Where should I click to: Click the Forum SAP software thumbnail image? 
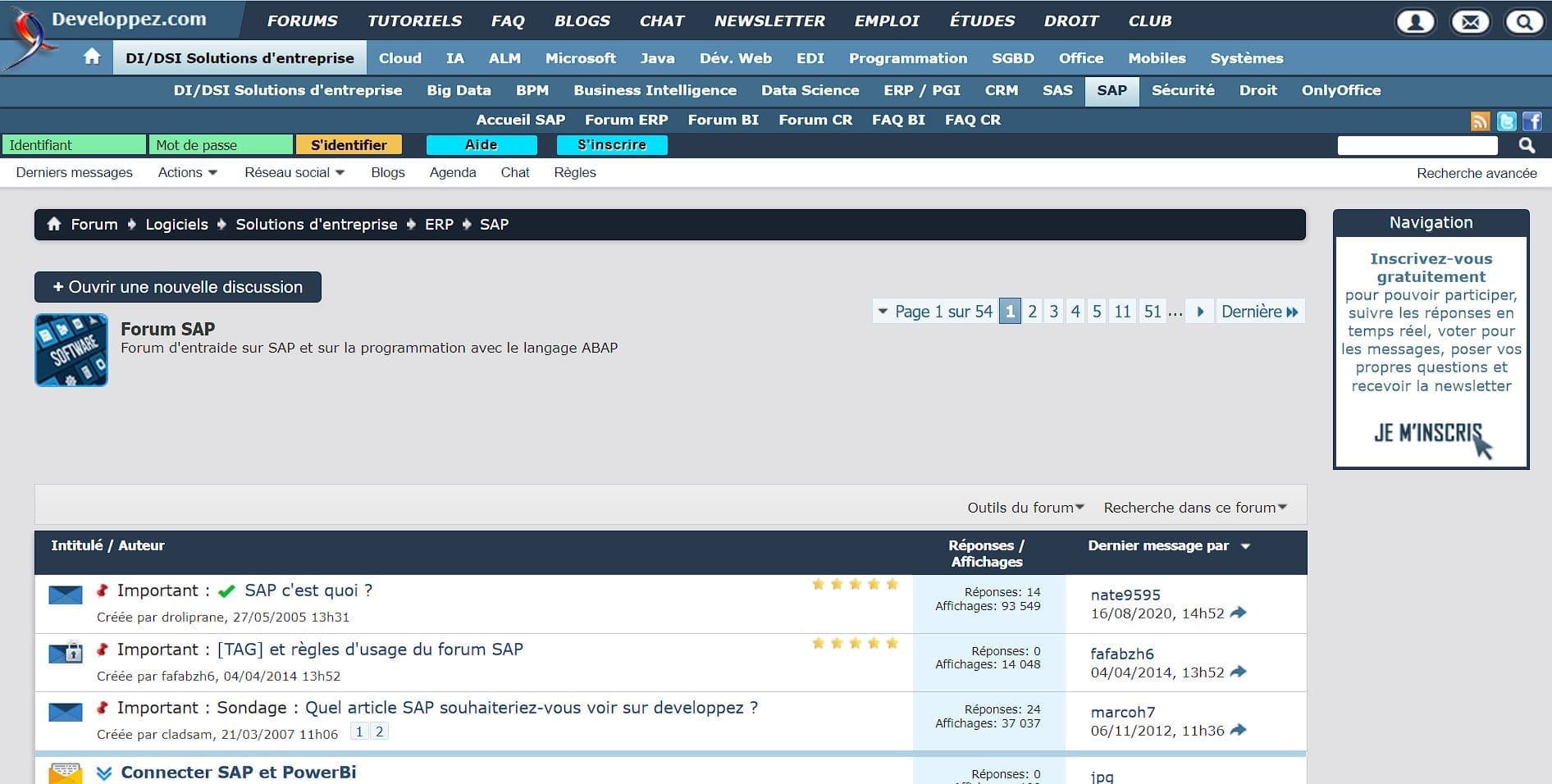point(71,350)
